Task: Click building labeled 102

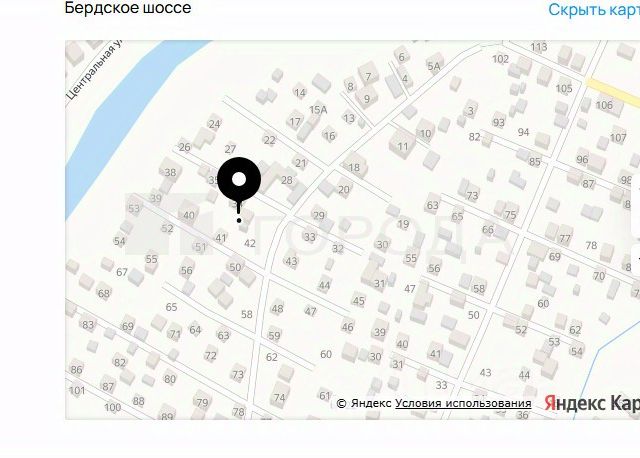Action: click(500, 59)
